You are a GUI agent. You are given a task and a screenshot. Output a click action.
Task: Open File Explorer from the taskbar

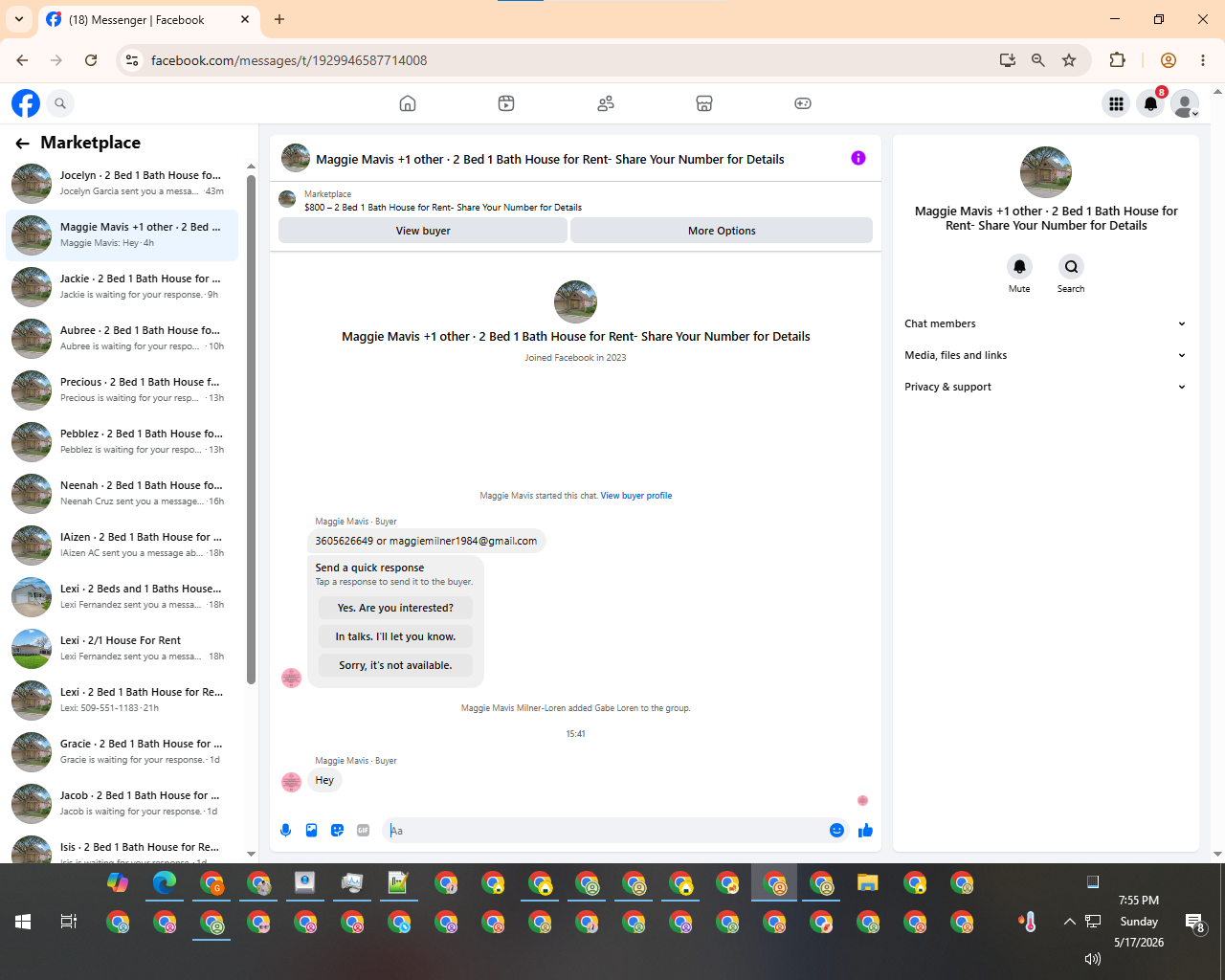pyautogui.click(x=868, y=882)
